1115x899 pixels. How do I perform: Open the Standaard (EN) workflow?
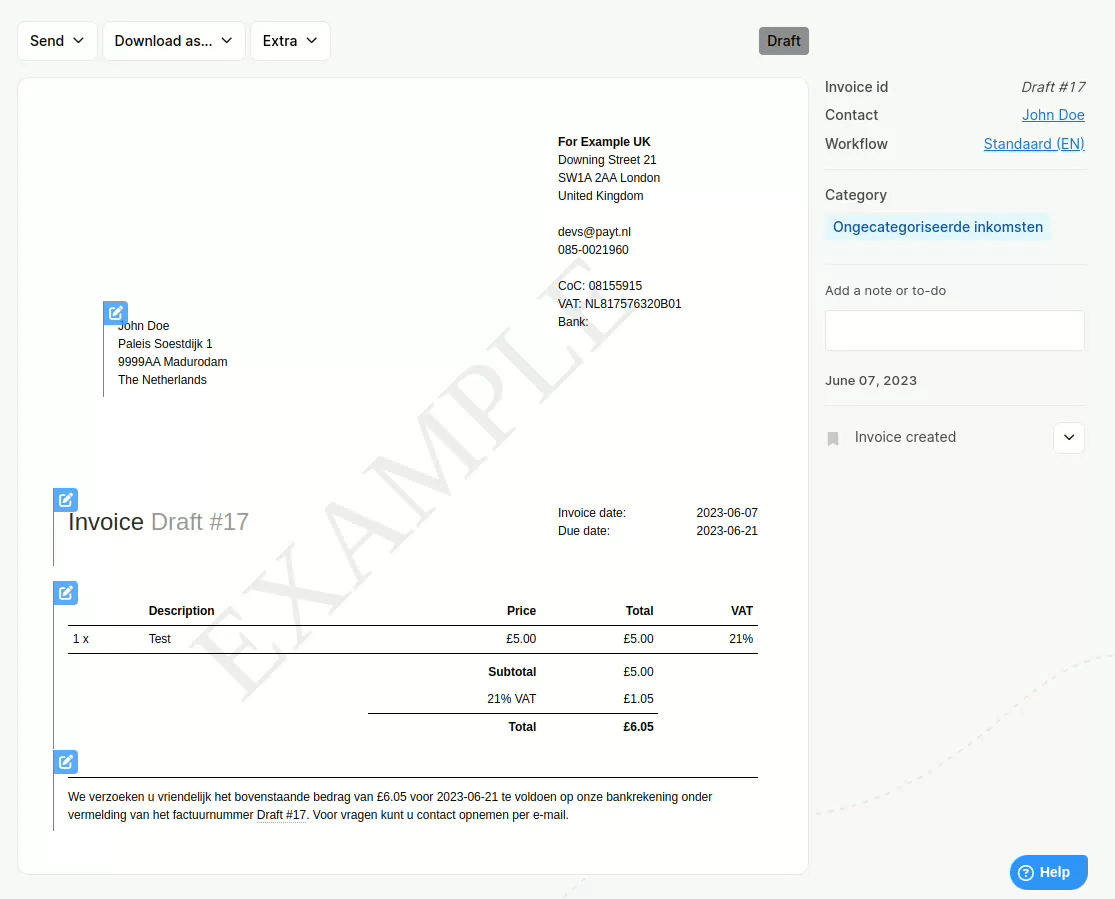click(x=1034, y=143)
